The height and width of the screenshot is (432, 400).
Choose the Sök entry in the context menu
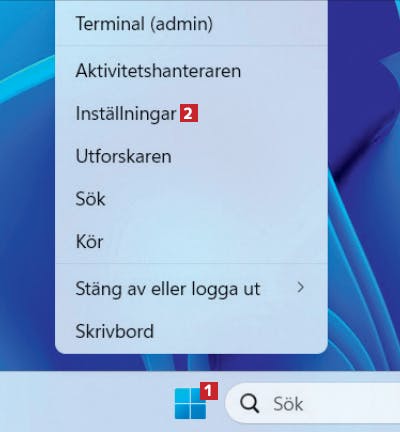(x=191, y=199)
